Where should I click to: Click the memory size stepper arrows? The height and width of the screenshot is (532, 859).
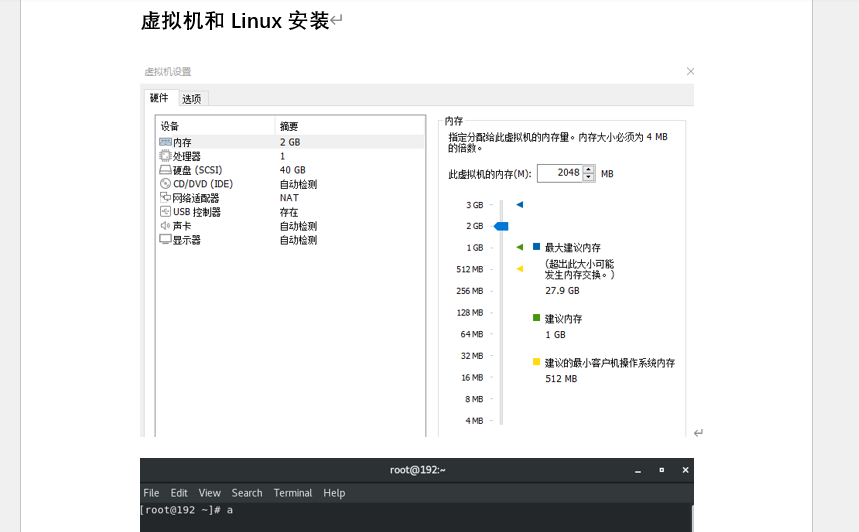pos(589,173)
